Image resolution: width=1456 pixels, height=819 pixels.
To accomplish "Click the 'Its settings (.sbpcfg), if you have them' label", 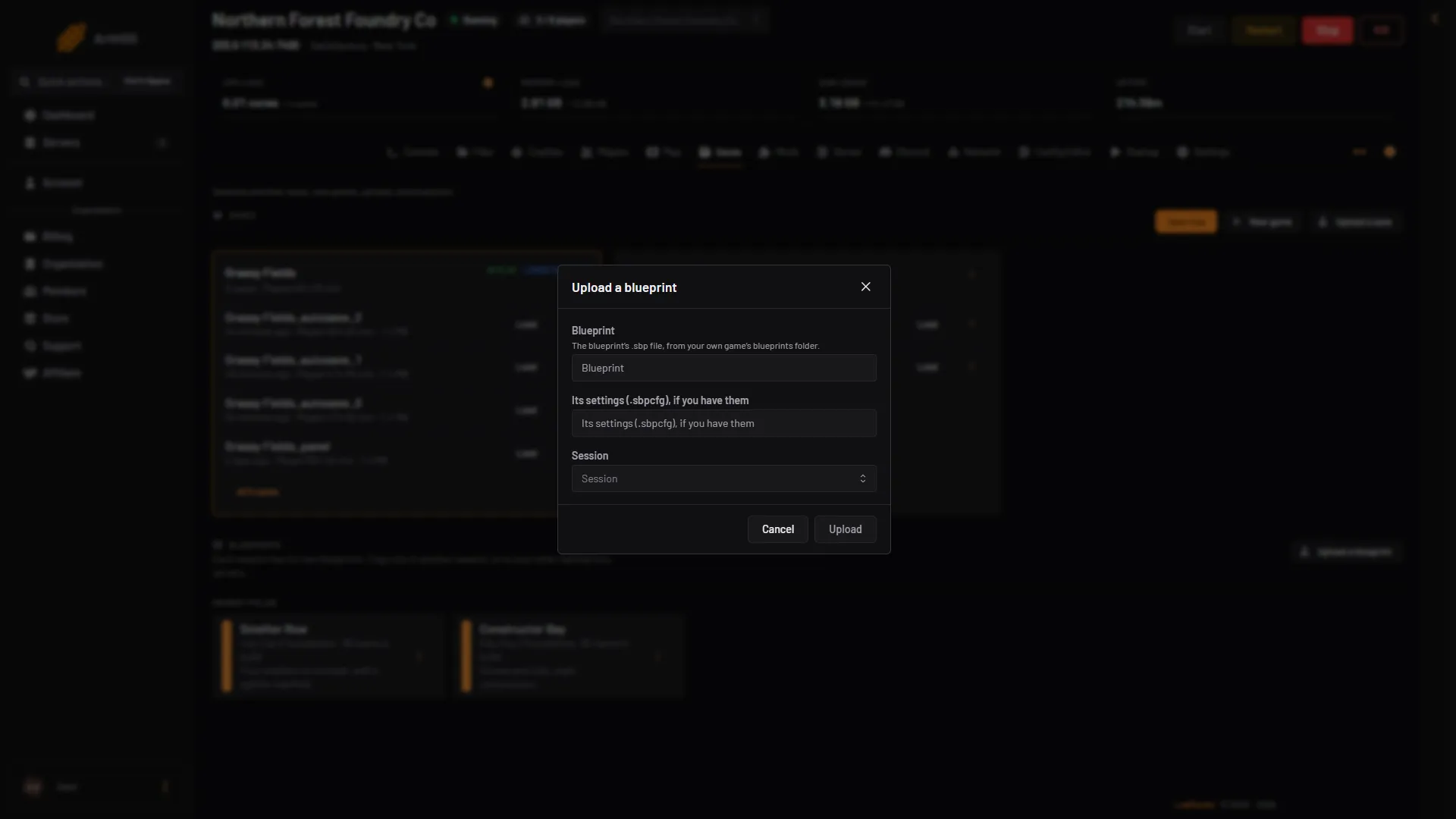I will [660, 400].
